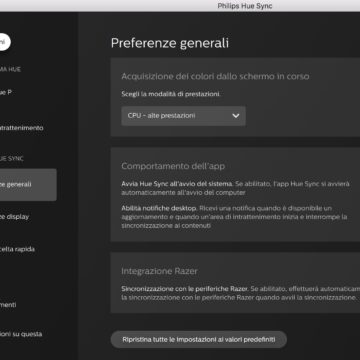This screenshot has height=360, width=360.
Task: Click the 'Philips Hue Sync' window title
Action: (x=245, y=6)
